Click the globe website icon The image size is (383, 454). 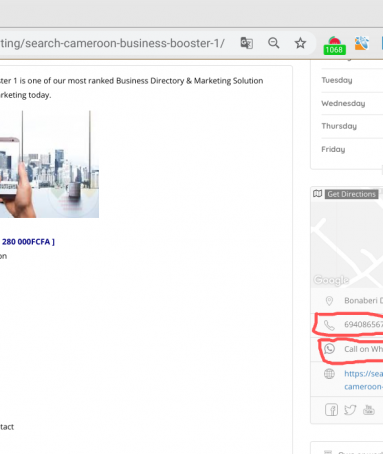click(x=329, y=374)
